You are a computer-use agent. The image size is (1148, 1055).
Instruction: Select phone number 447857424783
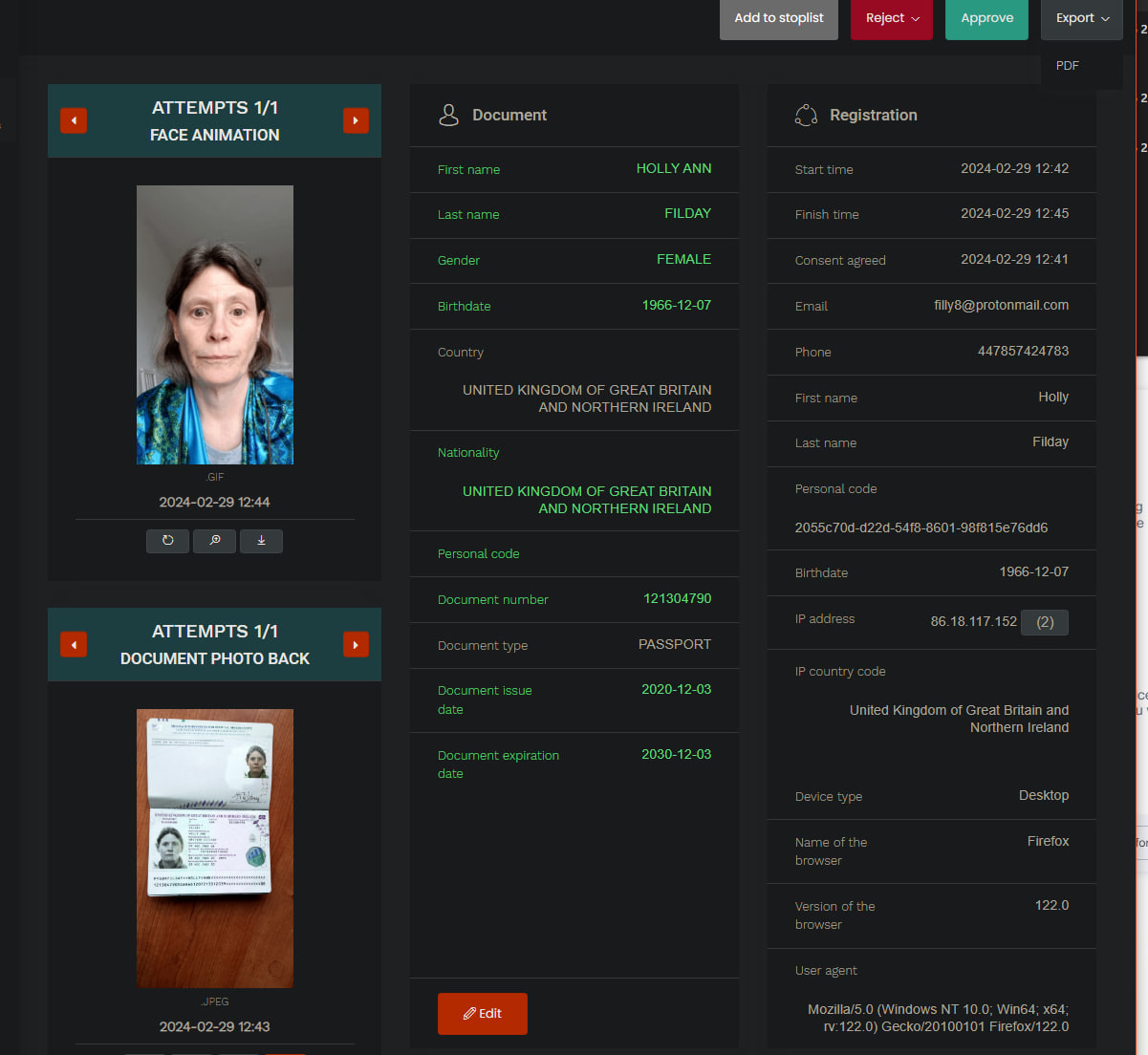1024,351
